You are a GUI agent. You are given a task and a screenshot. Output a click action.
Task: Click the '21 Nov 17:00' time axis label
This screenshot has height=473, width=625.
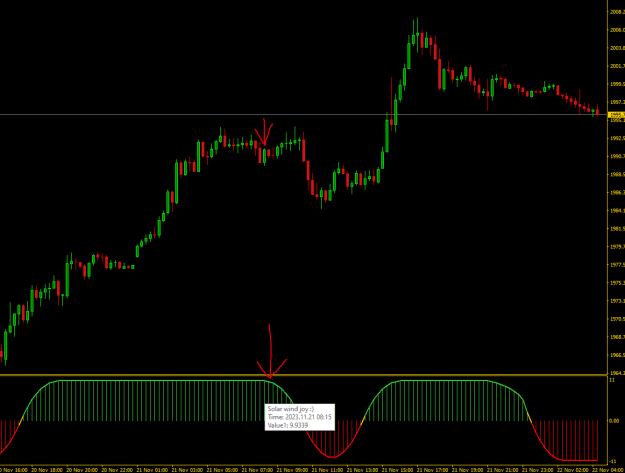point(432,470)
